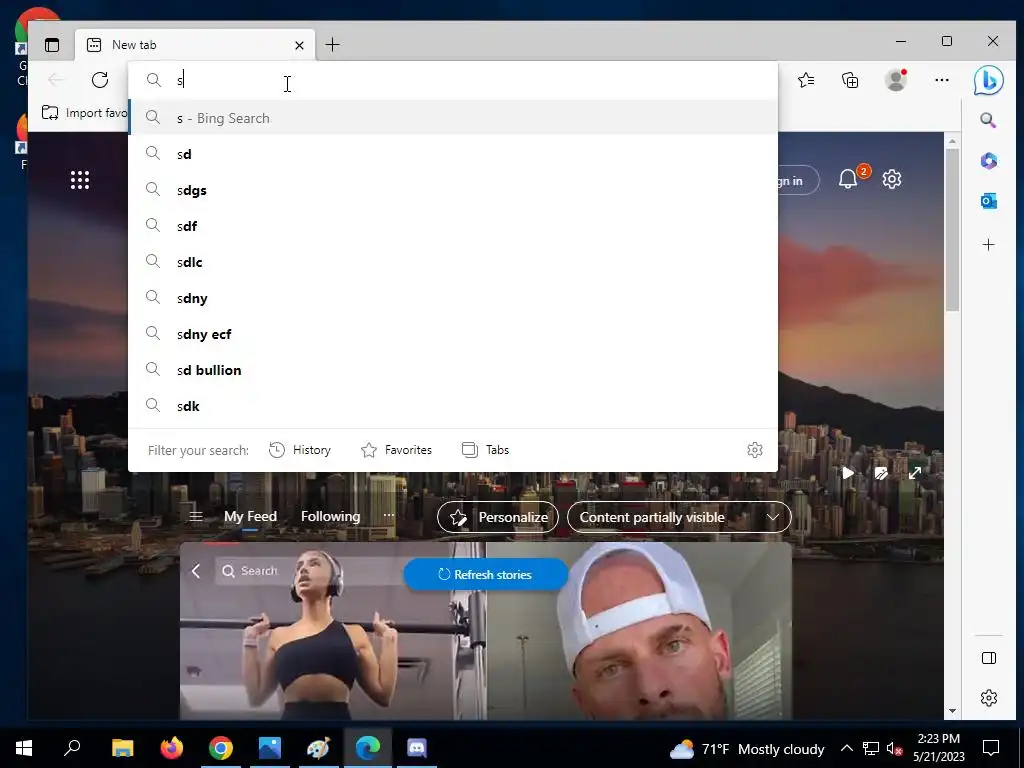Open the Outlook sidebar icon
Viewport: 1024px width, 768px height.
pos(989,201)
